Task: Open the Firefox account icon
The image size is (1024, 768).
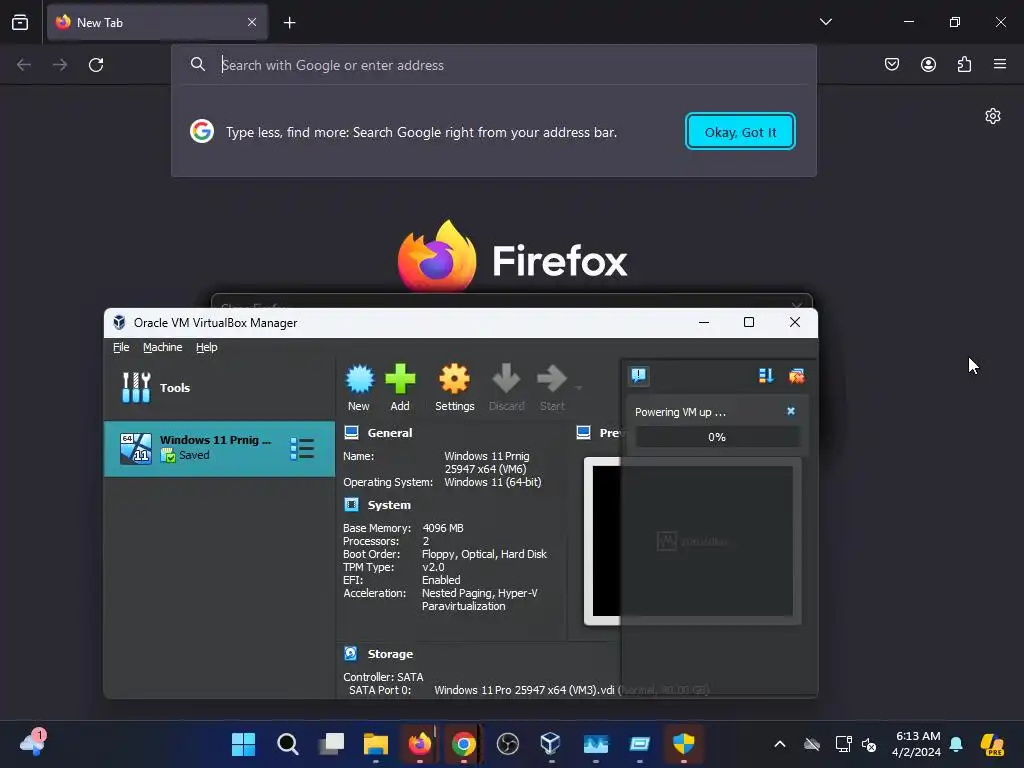Action: tap(928, 64)
